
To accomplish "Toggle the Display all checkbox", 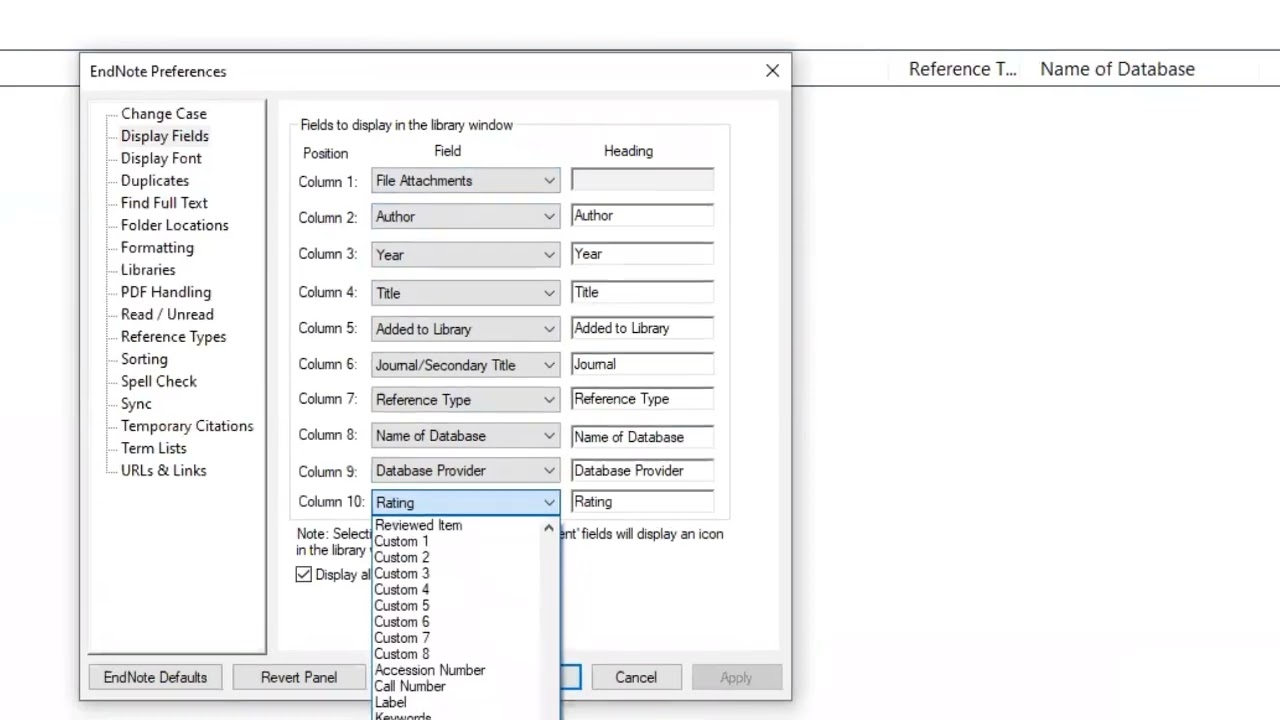I will (303, 574).
